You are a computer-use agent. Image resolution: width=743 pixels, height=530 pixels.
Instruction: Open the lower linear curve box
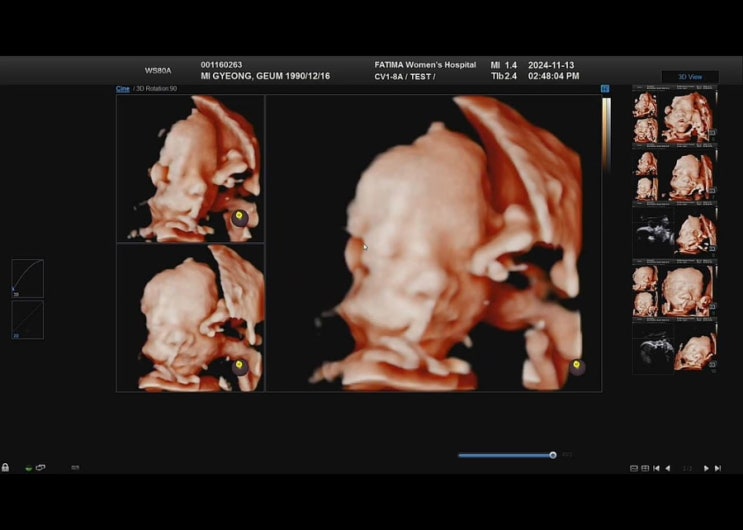pyautogui.click(x=27, y=320)
